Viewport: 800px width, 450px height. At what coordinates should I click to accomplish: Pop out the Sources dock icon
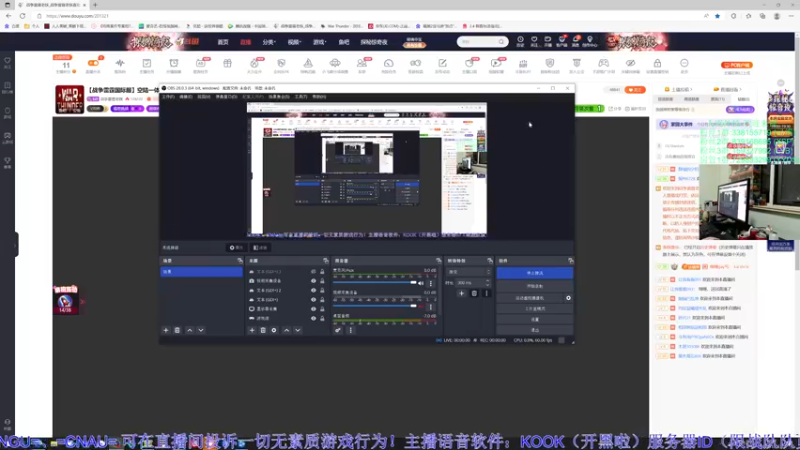(326, 261)
